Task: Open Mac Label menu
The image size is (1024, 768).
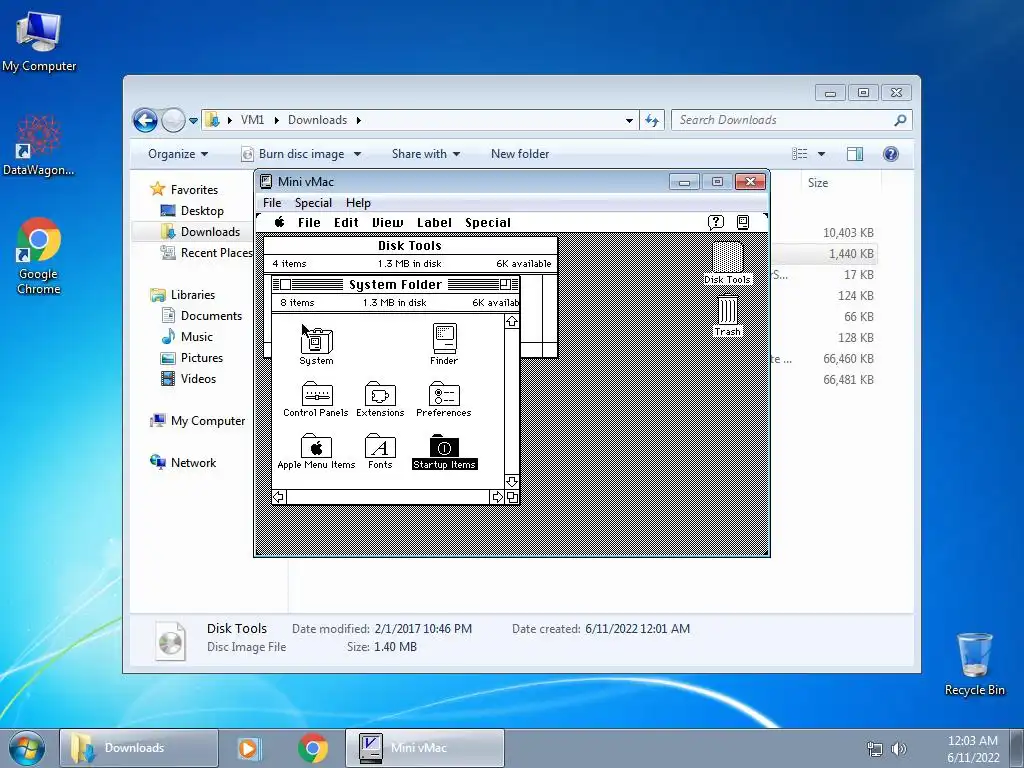Action: (434, 223)
